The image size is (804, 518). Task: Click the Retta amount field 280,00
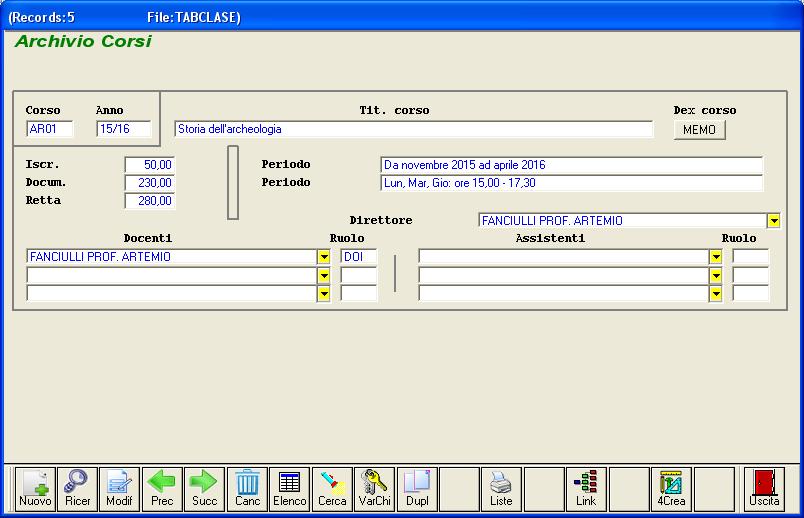click(150, 201)
